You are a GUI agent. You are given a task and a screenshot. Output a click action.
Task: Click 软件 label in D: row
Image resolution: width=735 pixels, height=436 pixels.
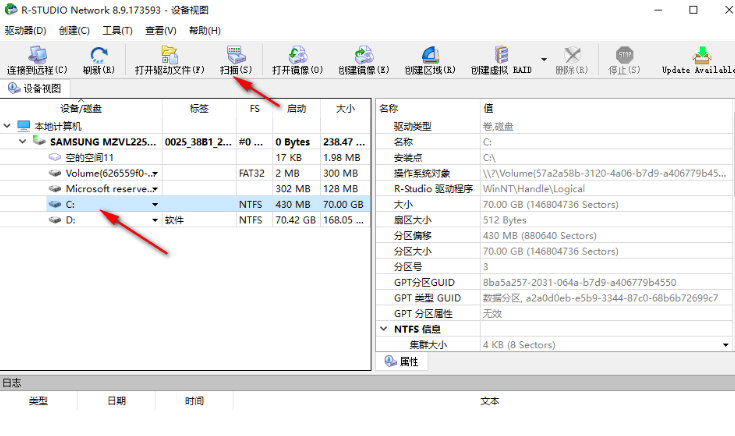tap(174, 220)
